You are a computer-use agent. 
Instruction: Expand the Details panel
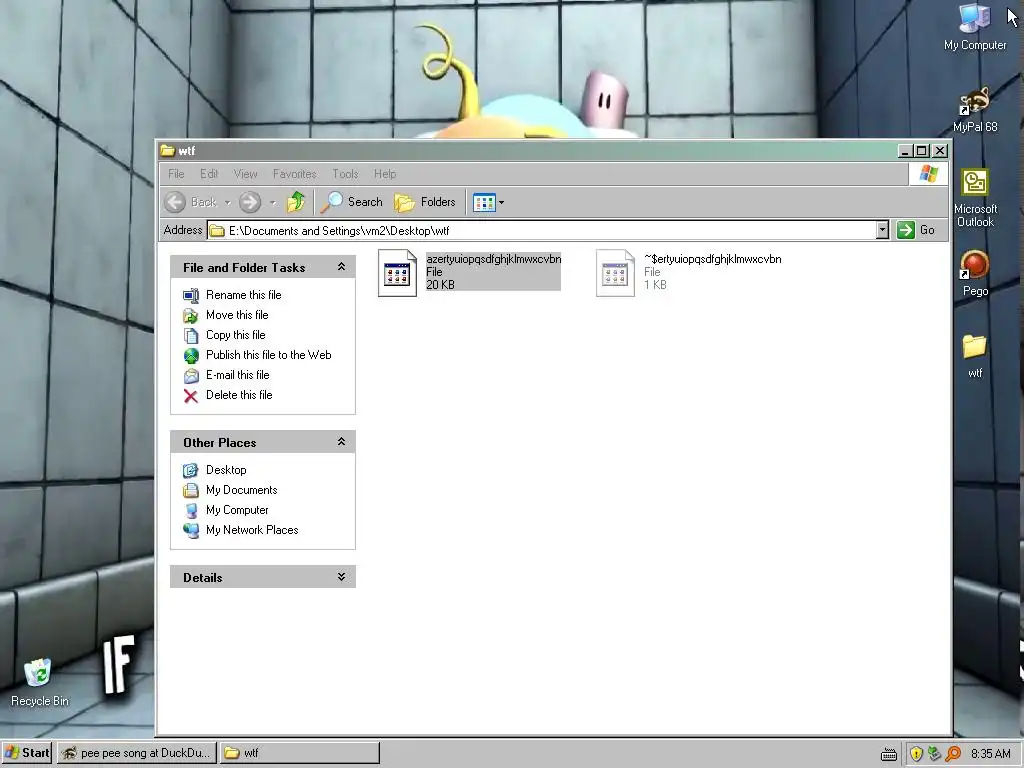click(341, 577)
